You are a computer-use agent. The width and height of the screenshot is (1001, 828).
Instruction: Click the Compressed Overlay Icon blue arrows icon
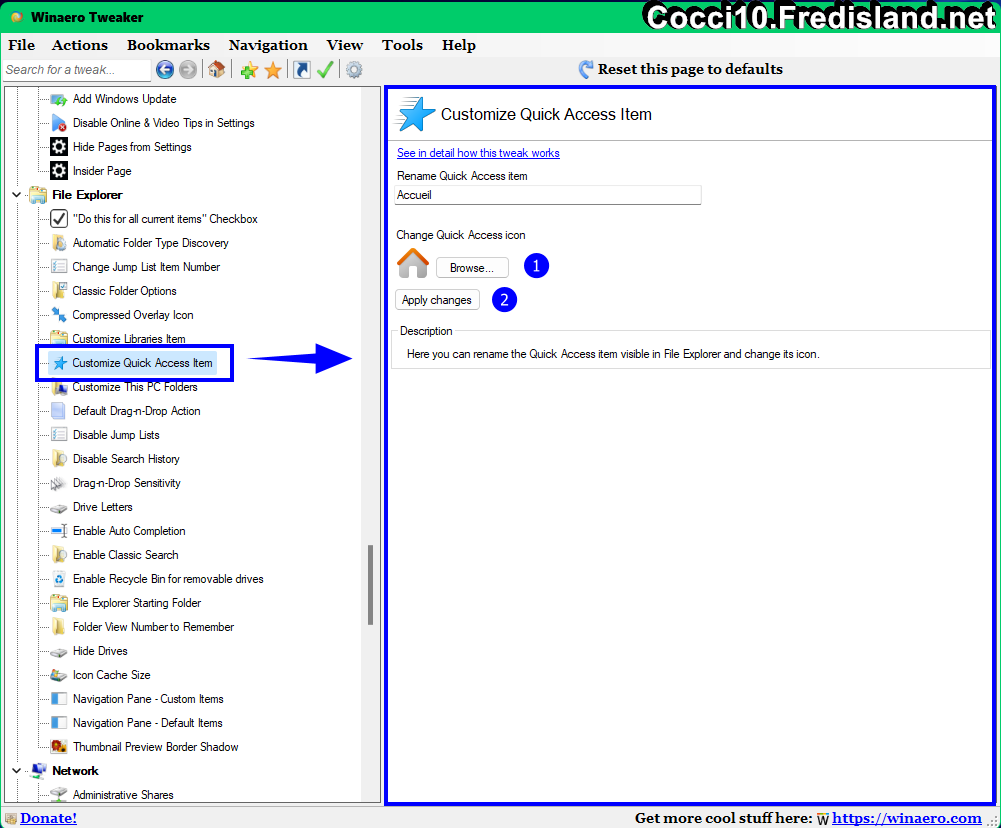[x=59, y=315]
